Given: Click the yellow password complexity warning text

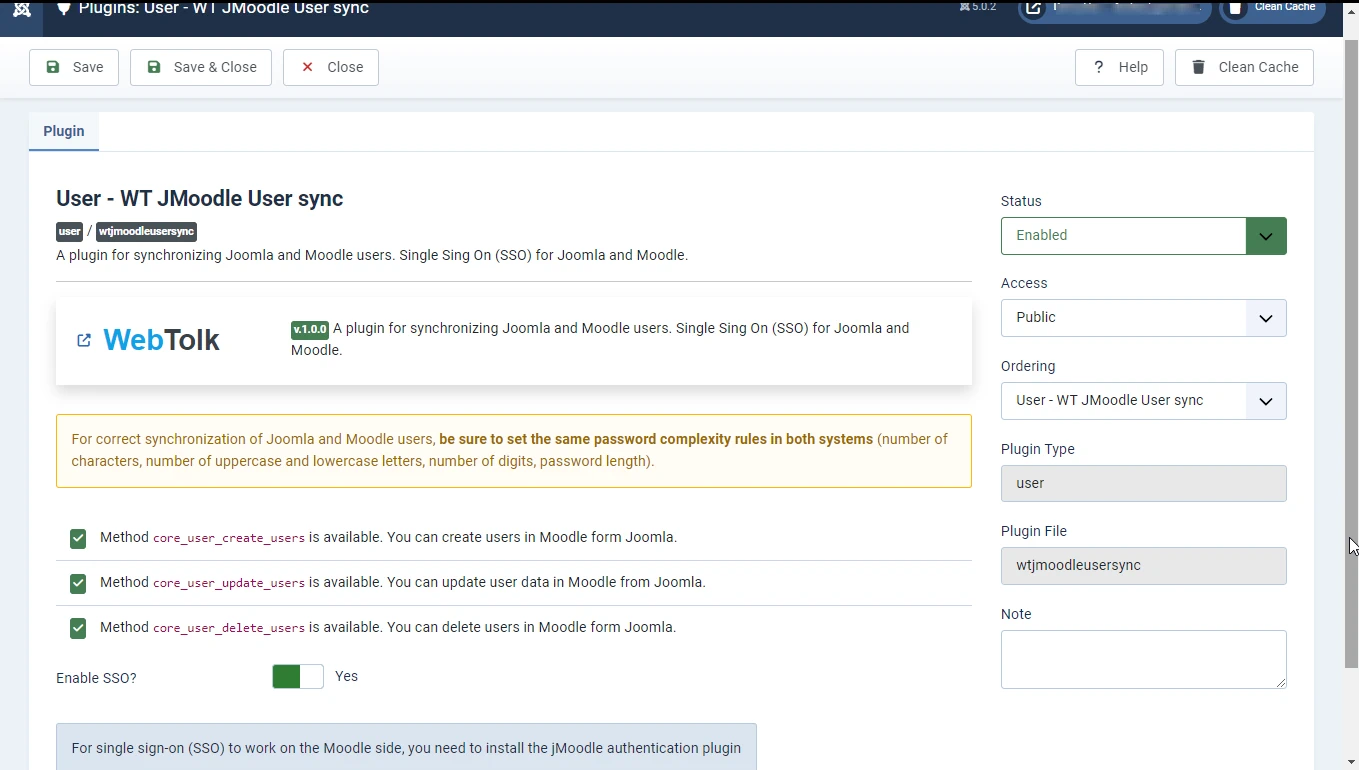Looking at the screenshot, I should tap(514, 451).
